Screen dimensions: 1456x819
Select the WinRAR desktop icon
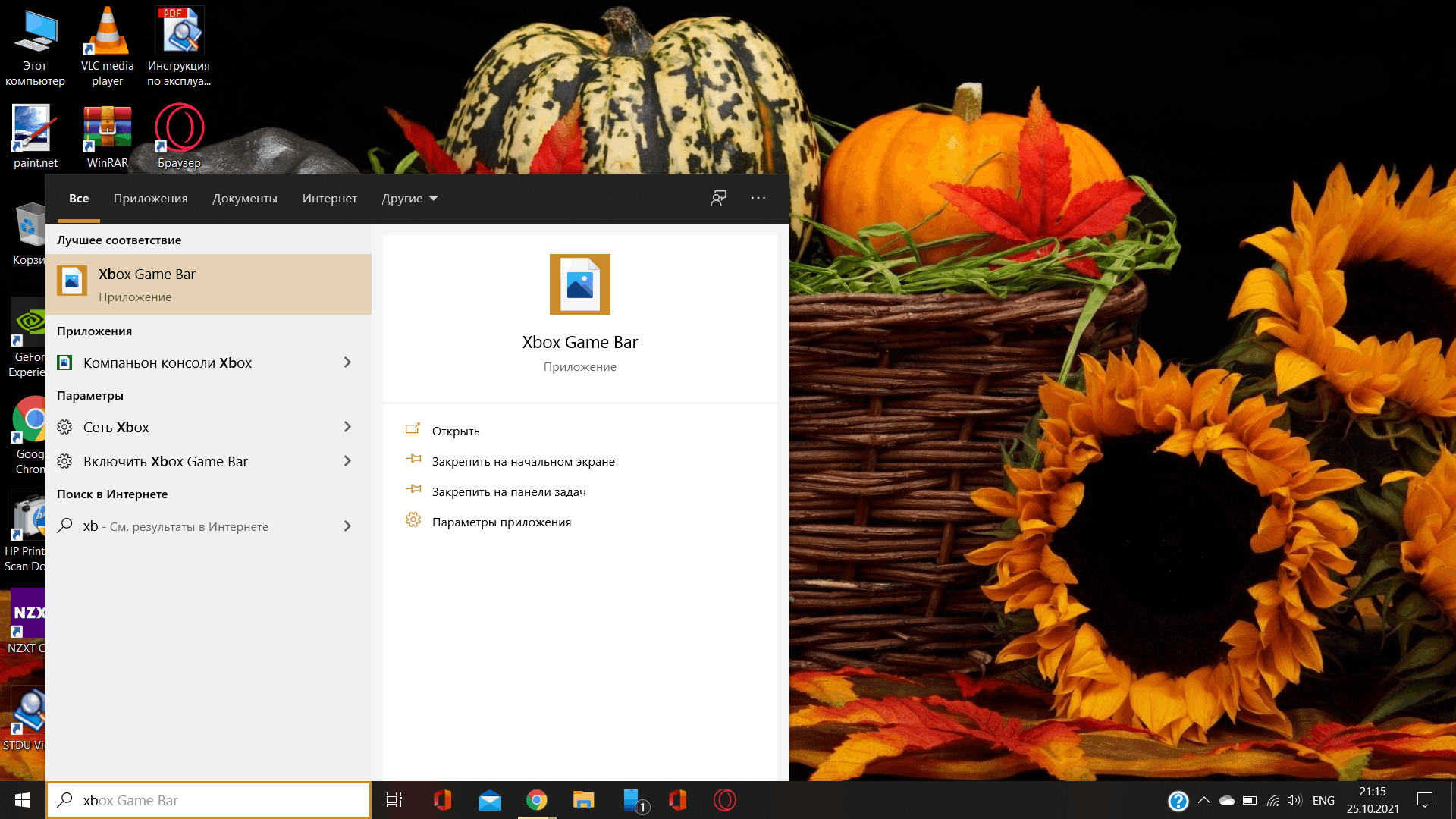point(108,136)
